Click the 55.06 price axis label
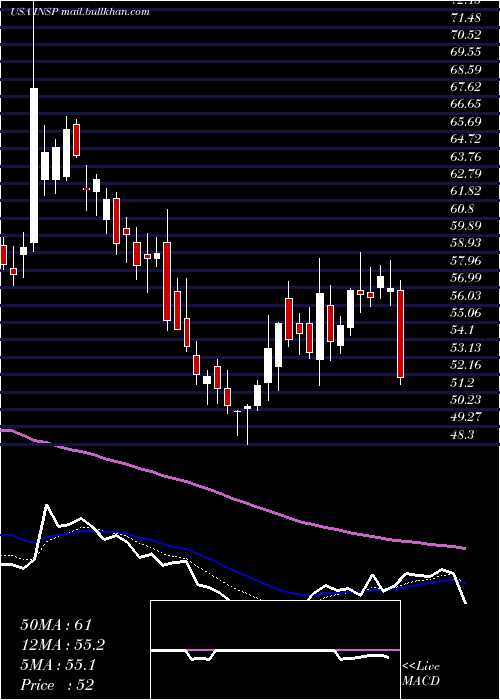This screenshot has width=500, height=700. [467, 313]
